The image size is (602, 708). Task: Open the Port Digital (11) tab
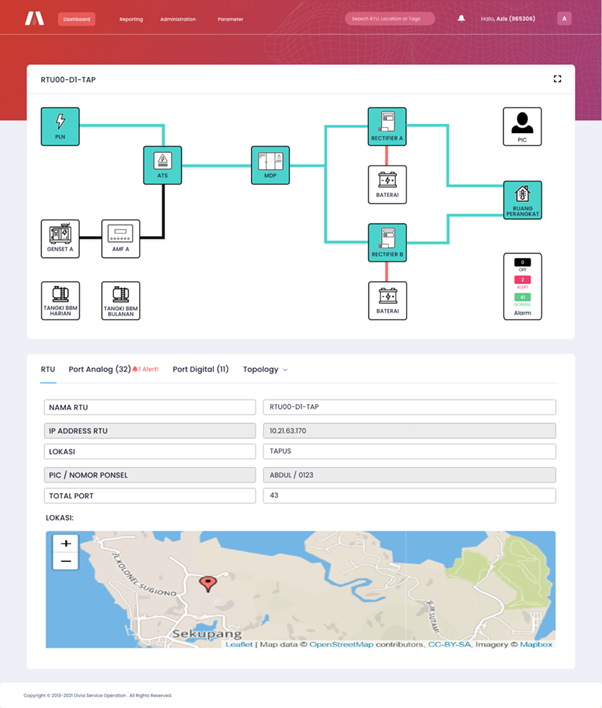pos(200,370)
